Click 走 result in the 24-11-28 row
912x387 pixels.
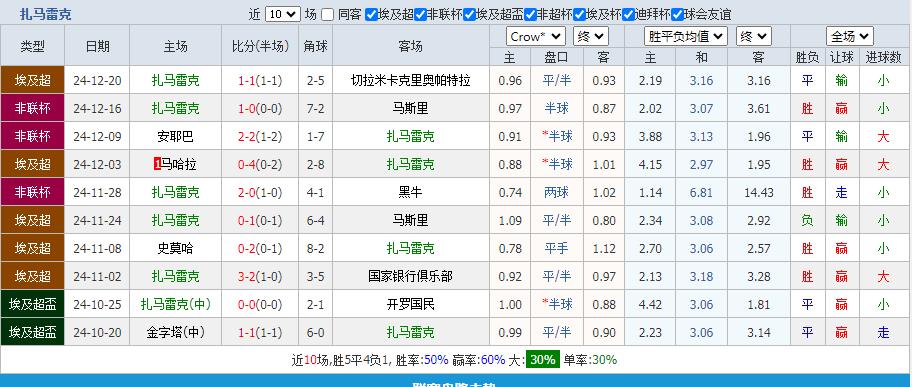[x=841, y=192]
